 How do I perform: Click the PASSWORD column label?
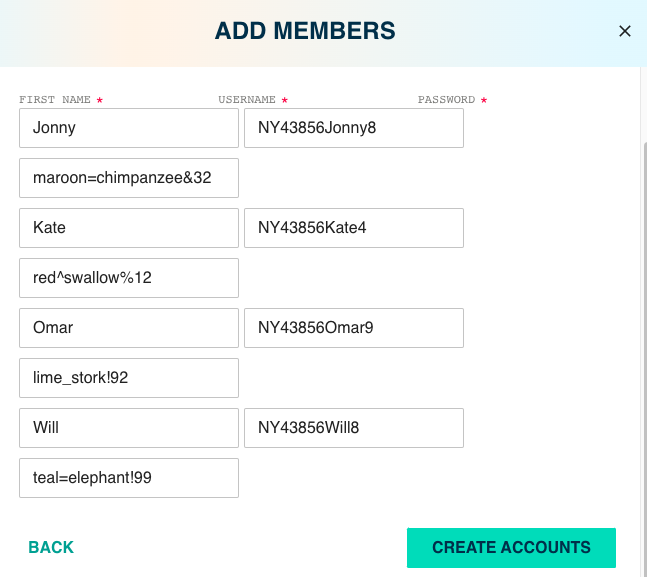pyautogui.click(x=446, y=100)
